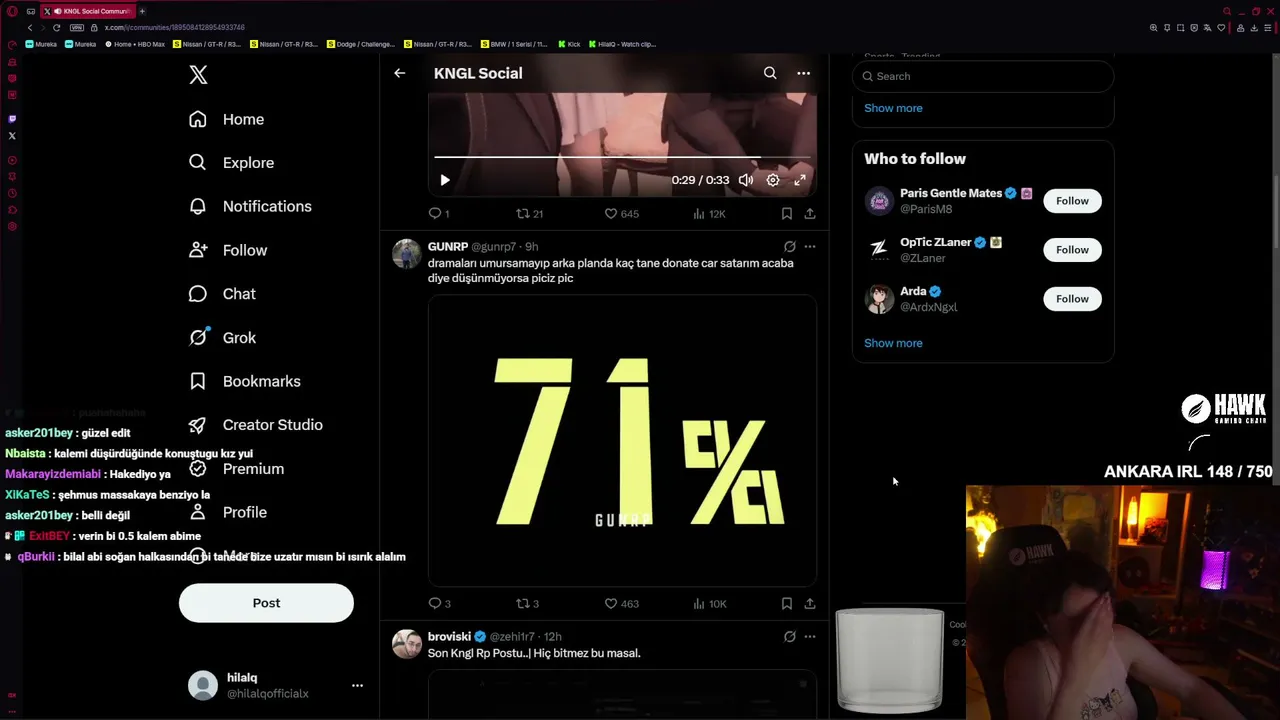This screenshot has height=720, width=1280.
Task: Bookmark the video post with 645 likes
Action: [x=787, y=214]
